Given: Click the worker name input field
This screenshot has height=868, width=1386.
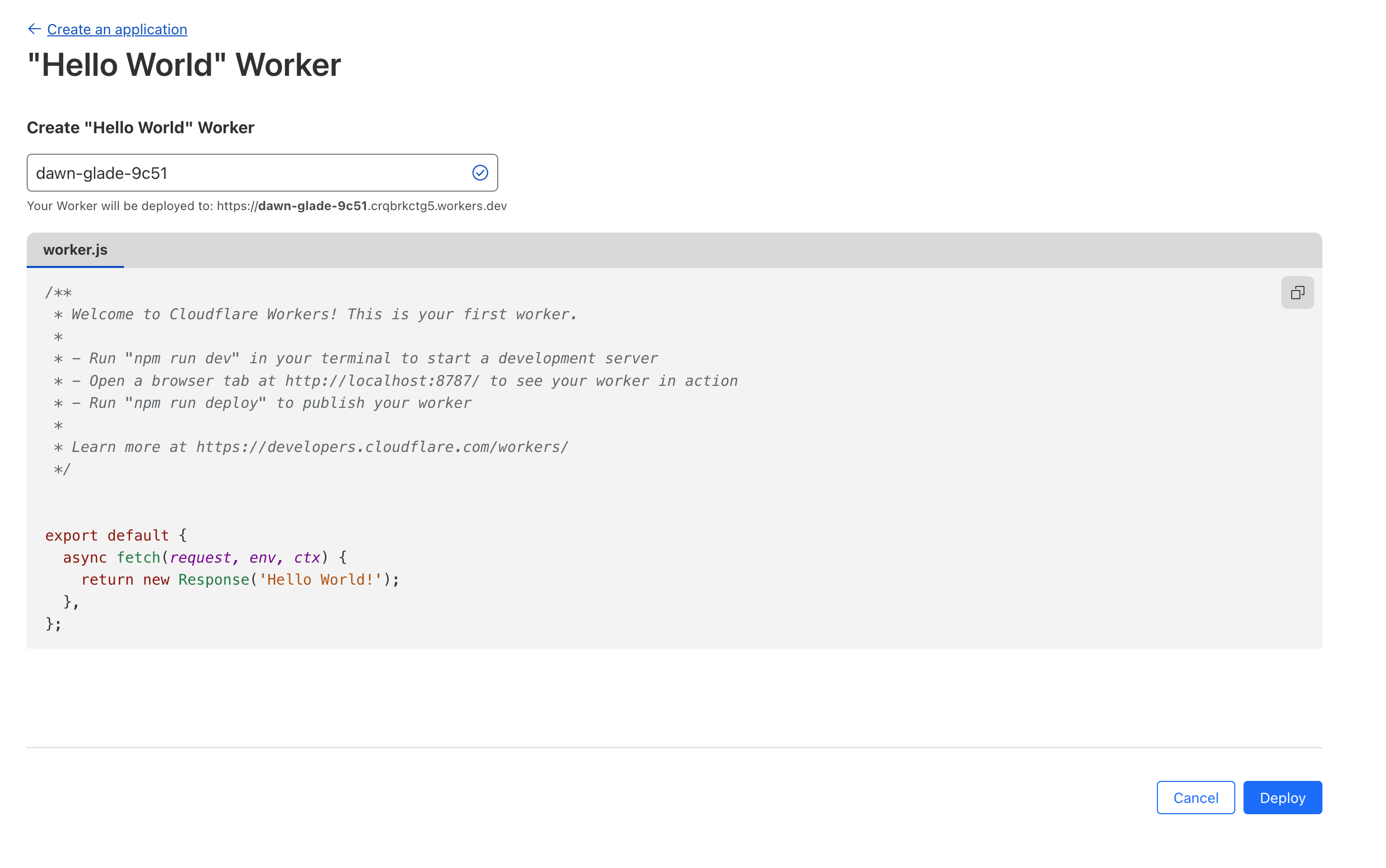Looking at the screenshot, I should pos(247,172).
